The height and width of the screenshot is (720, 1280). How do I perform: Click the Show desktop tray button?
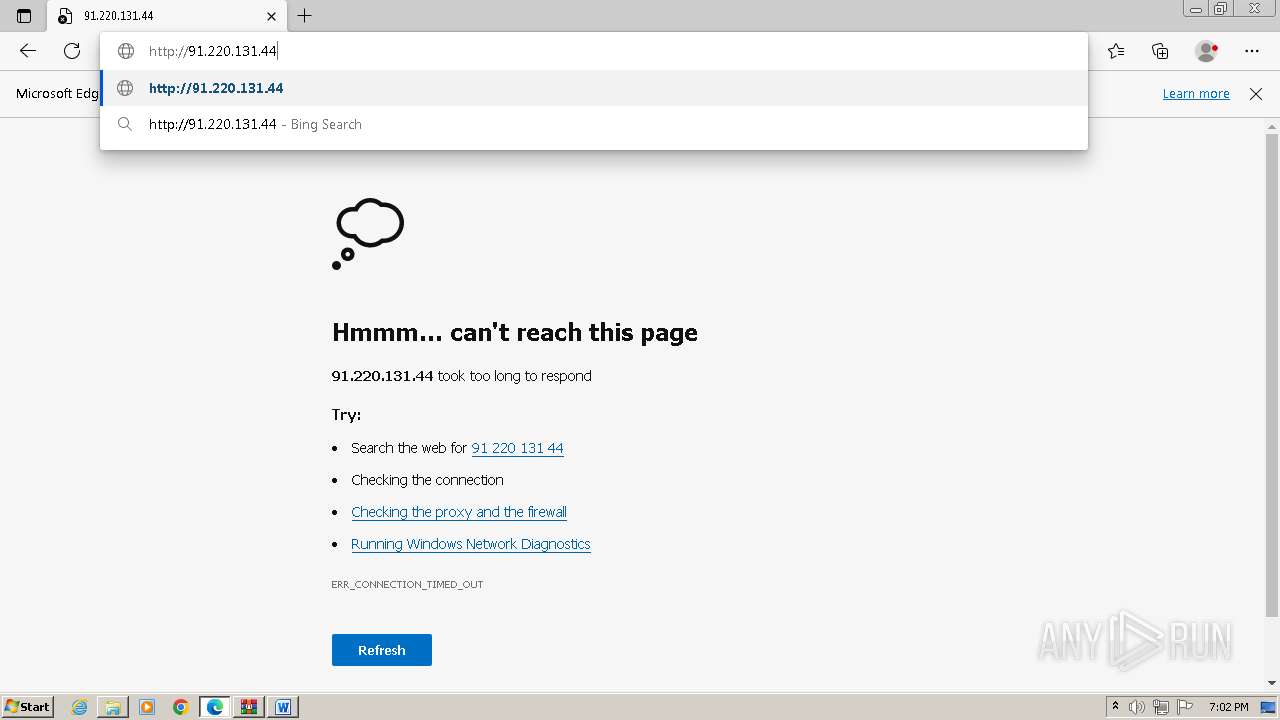coord(1269,707)
